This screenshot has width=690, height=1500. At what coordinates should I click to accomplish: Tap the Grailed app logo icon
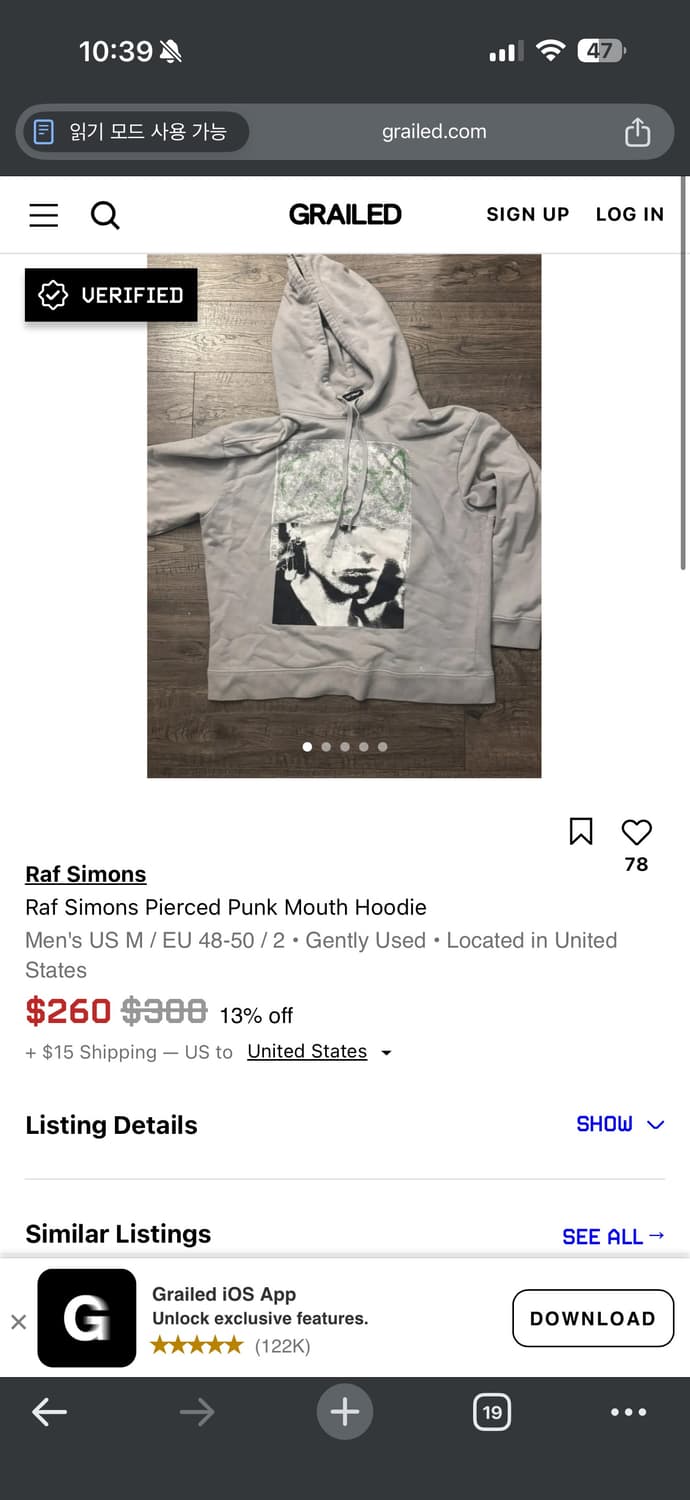87,1318
